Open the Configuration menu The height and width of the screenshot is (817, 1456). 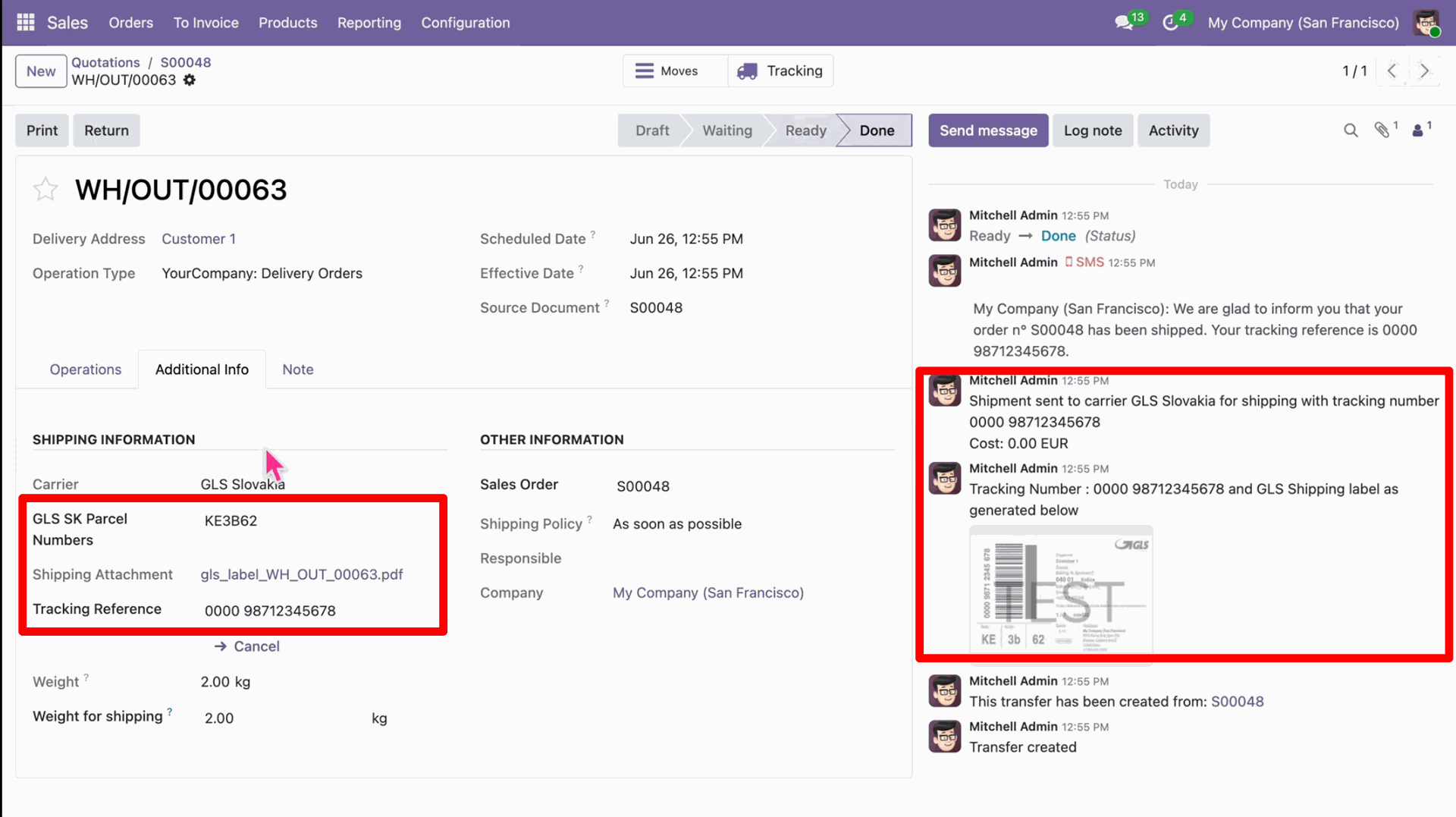[466, 23]
